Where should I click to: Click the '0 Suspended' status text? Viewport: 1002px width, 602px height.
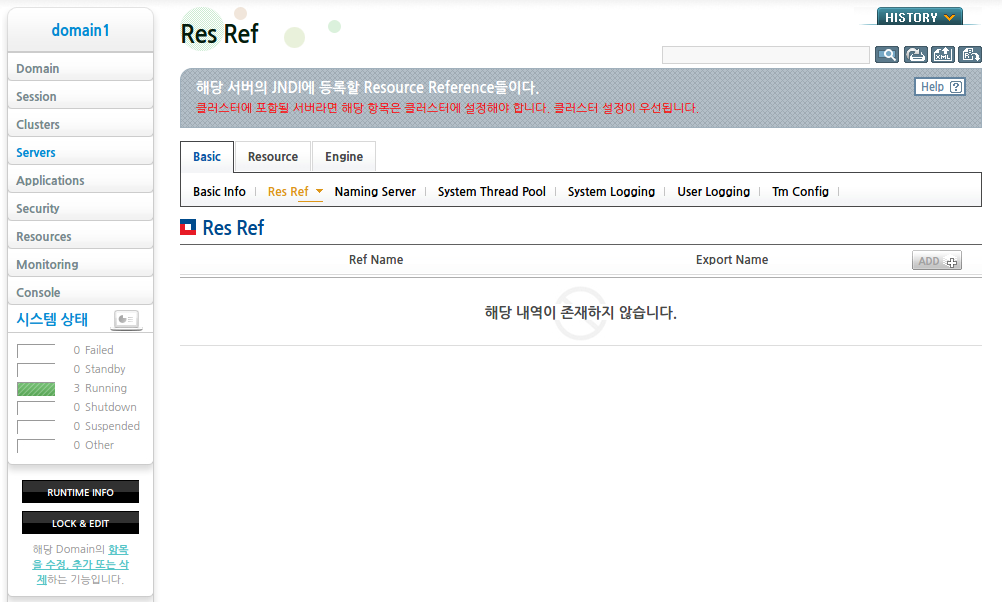point(106,426)
